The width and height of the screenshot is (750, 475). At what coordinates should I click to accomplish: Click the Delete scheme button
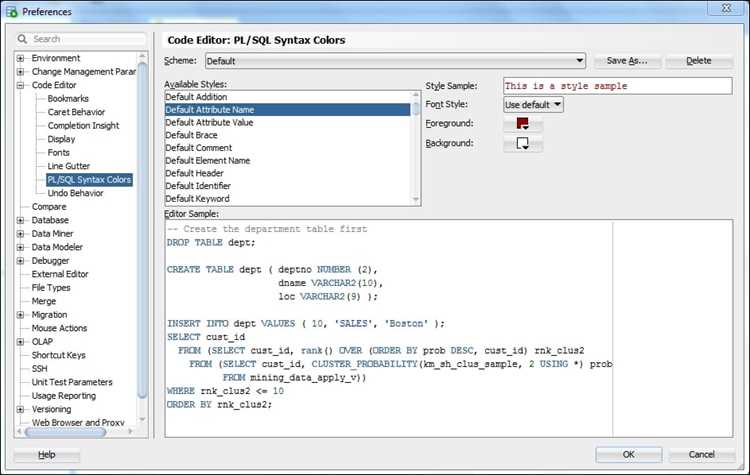698,61
